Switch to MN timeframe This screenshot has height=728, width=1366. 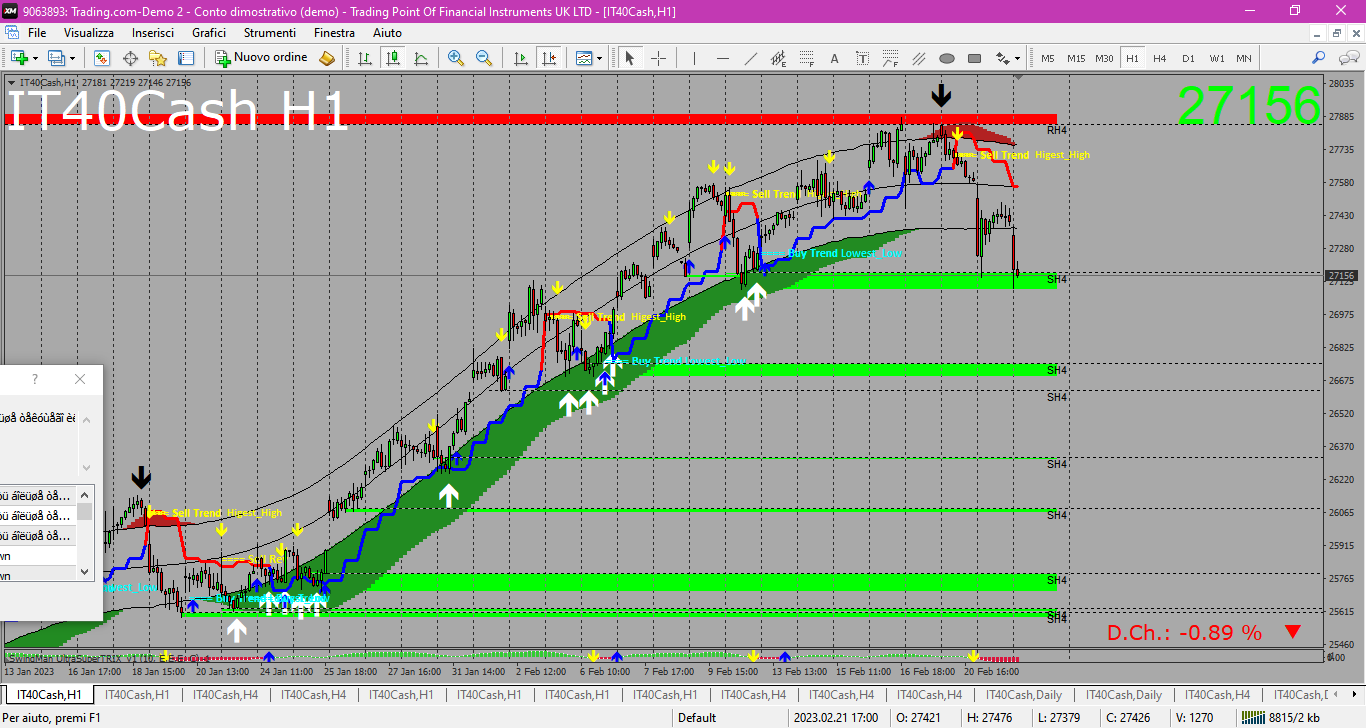coord(1244,58)
